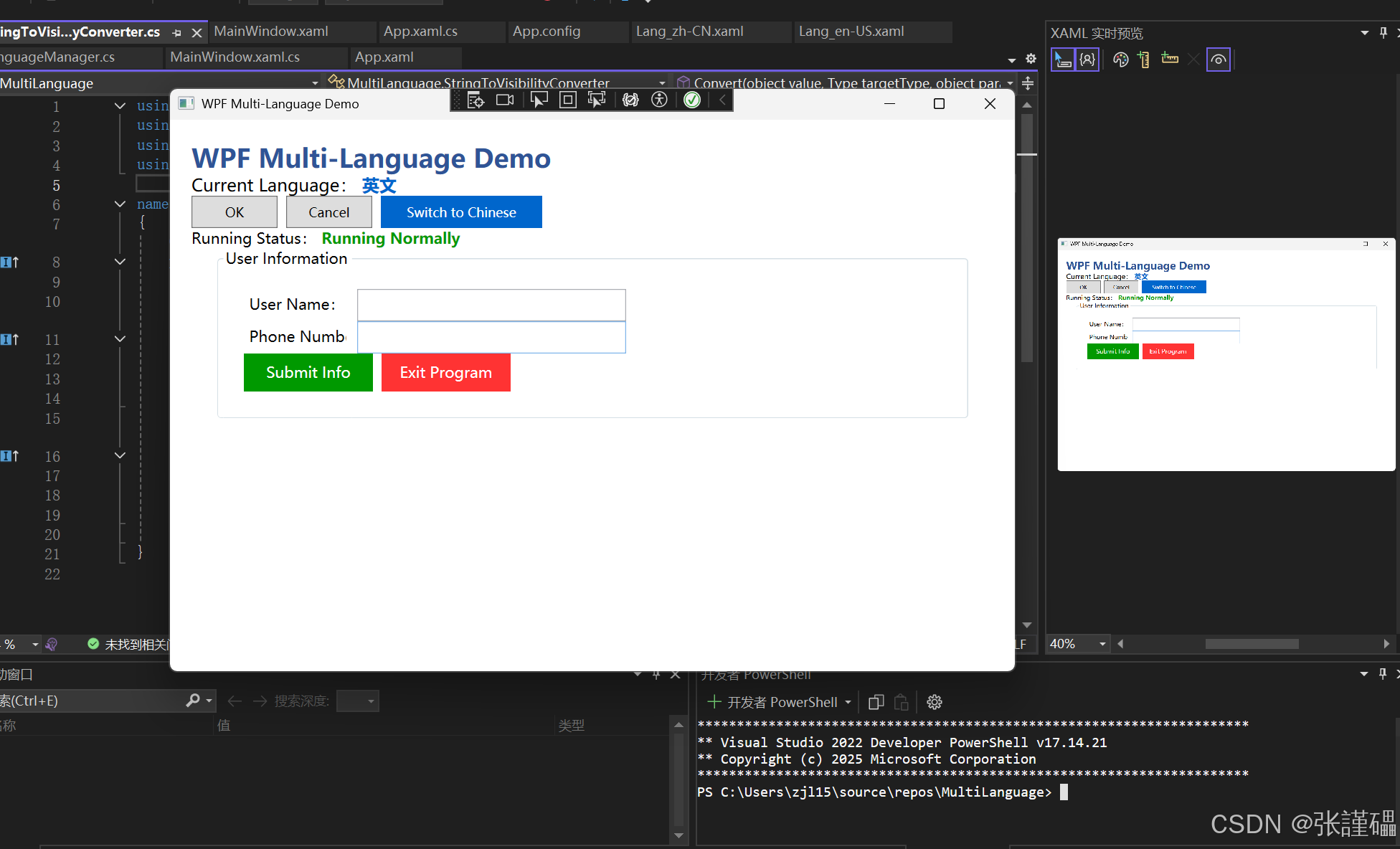This screenshot has width=1400, height=849.
Task: Activate Select Element in the debug toolbar
Action: pos(539,100)
